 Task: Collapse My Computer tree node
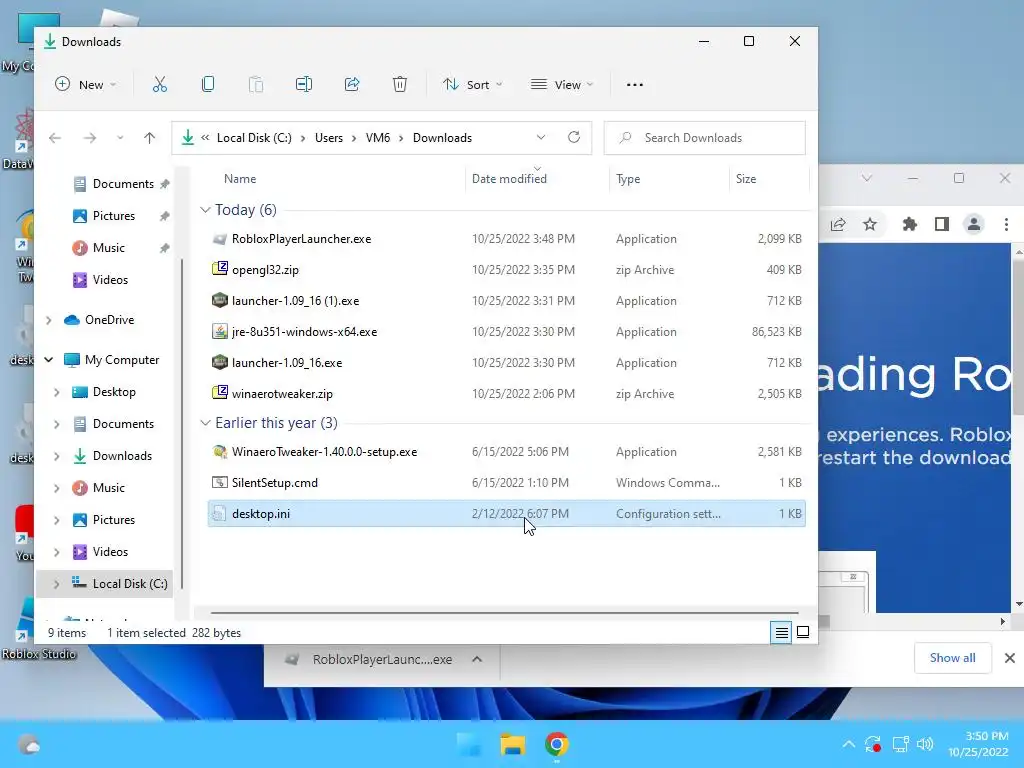click(48, 360)
